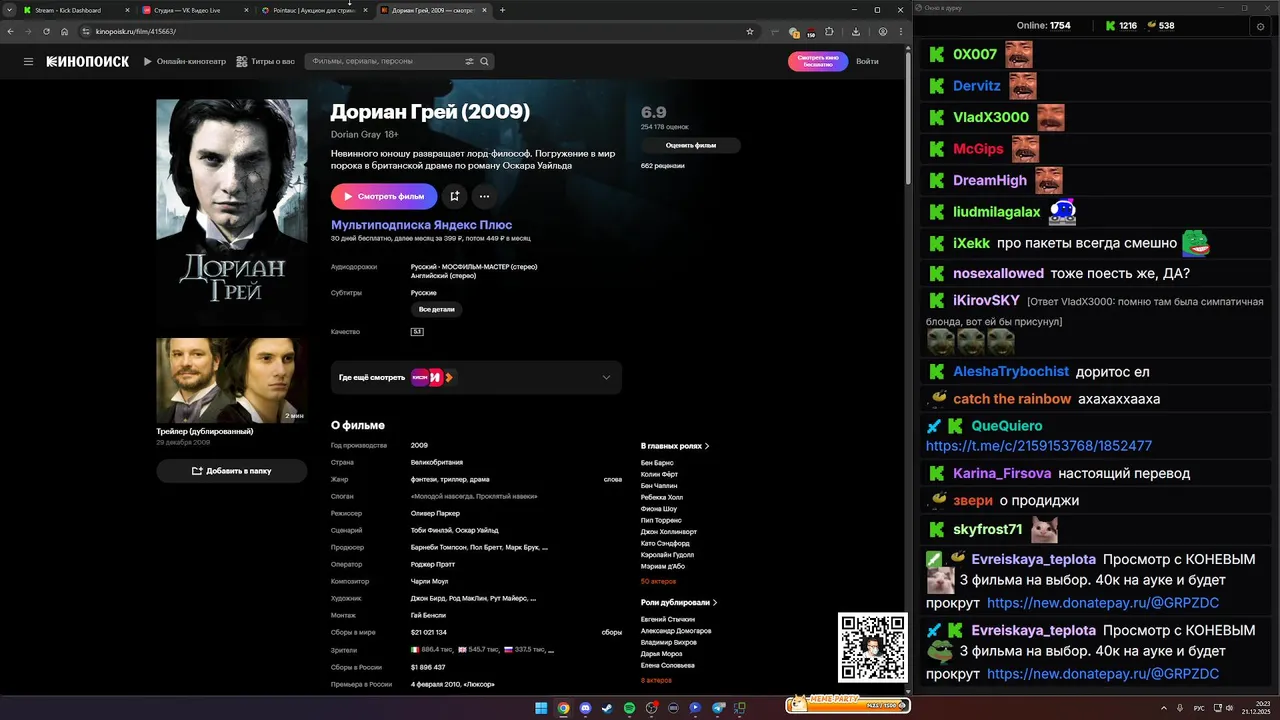Open Telegram from the taskbar
The width and height of the screenshot is (1280, 720).
click(x=717, y=708)
